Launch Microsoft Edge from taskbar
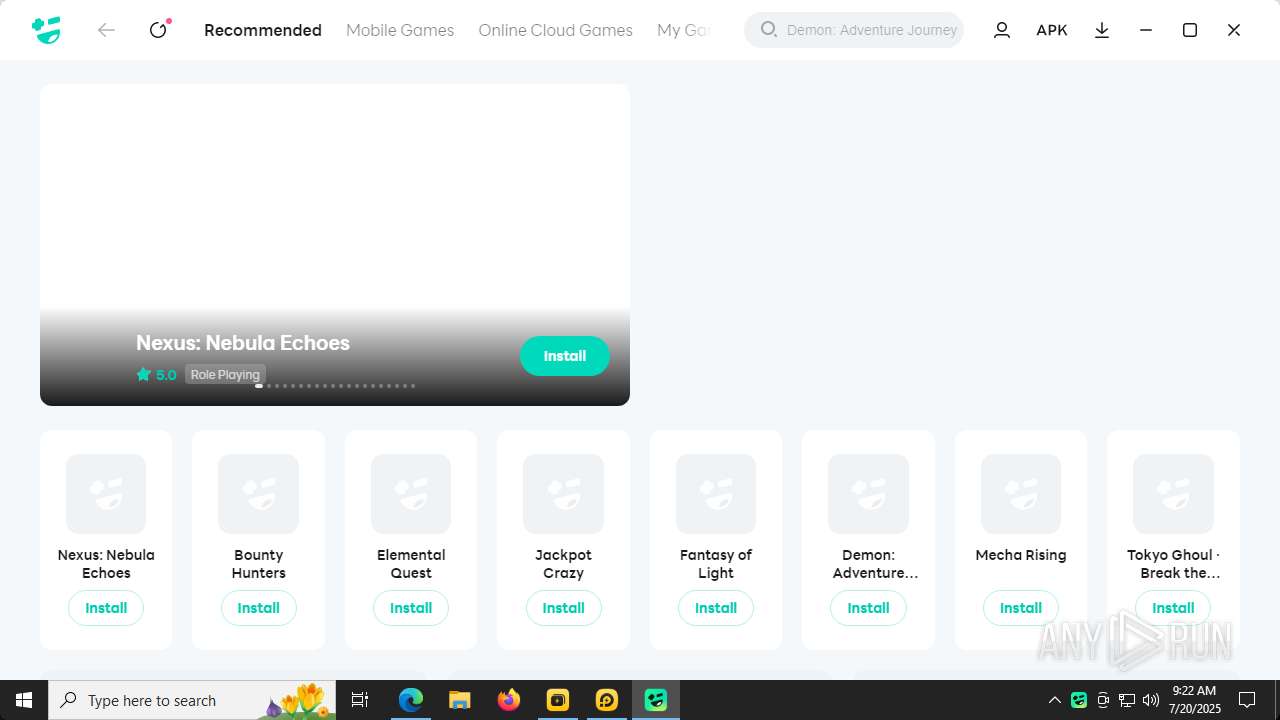This screenshot has width=1280, height=720. (411, 700)
